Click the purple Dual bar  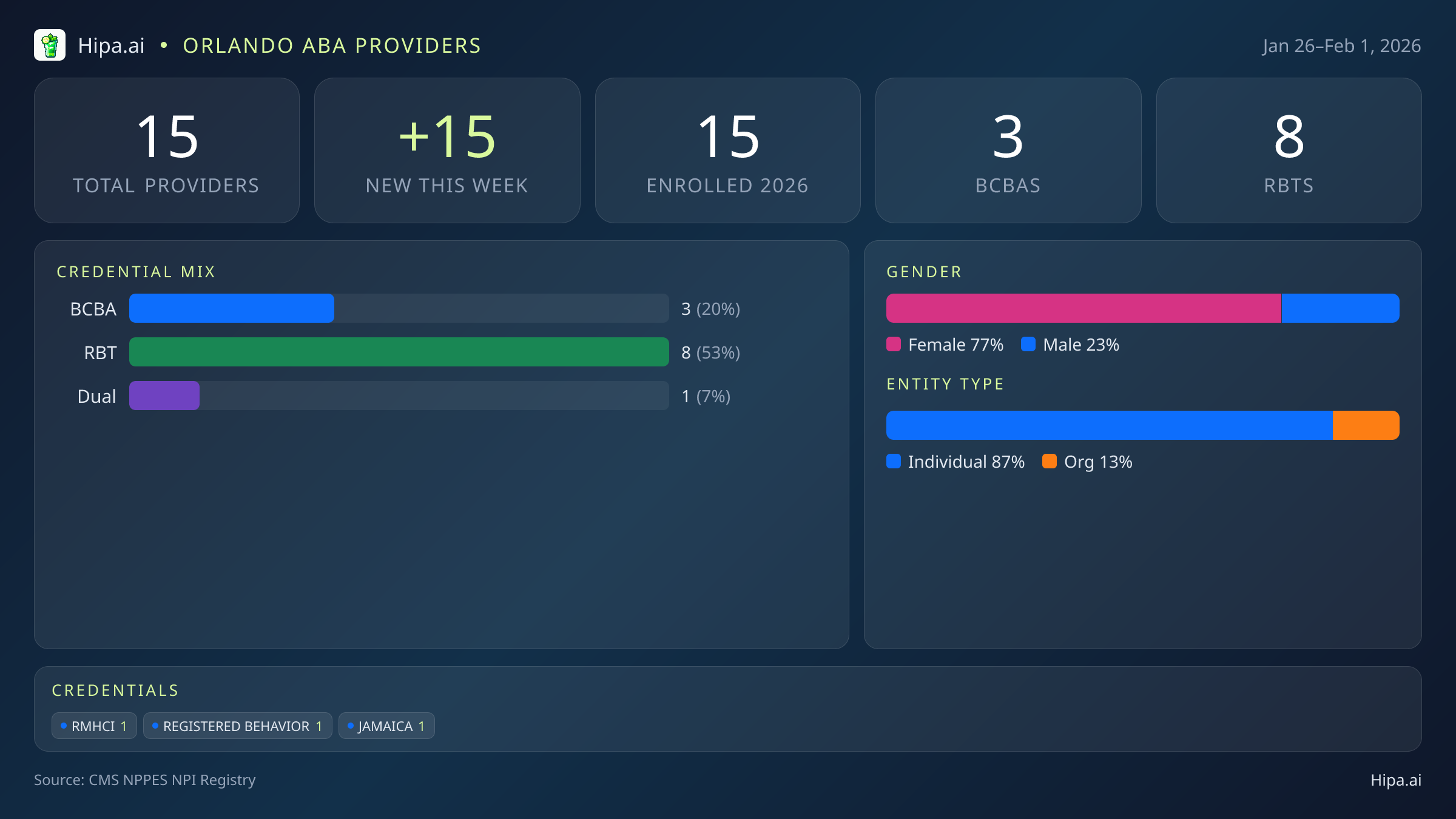coord(164,396)
